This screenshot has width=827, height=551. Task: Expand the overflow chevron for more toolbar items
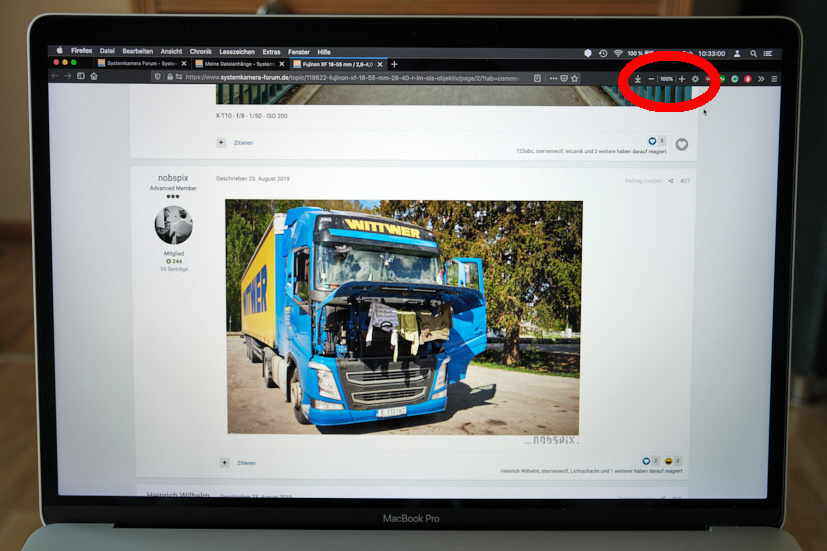761,78
